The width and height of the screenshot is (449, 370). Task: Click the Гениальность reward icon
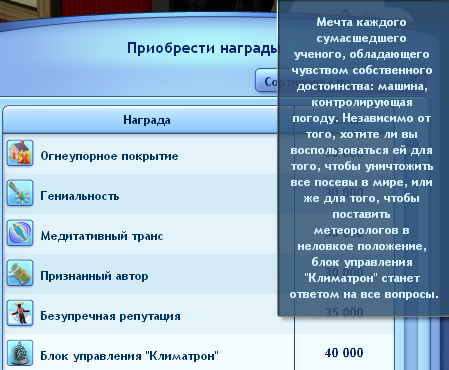(x=20, y=193)
